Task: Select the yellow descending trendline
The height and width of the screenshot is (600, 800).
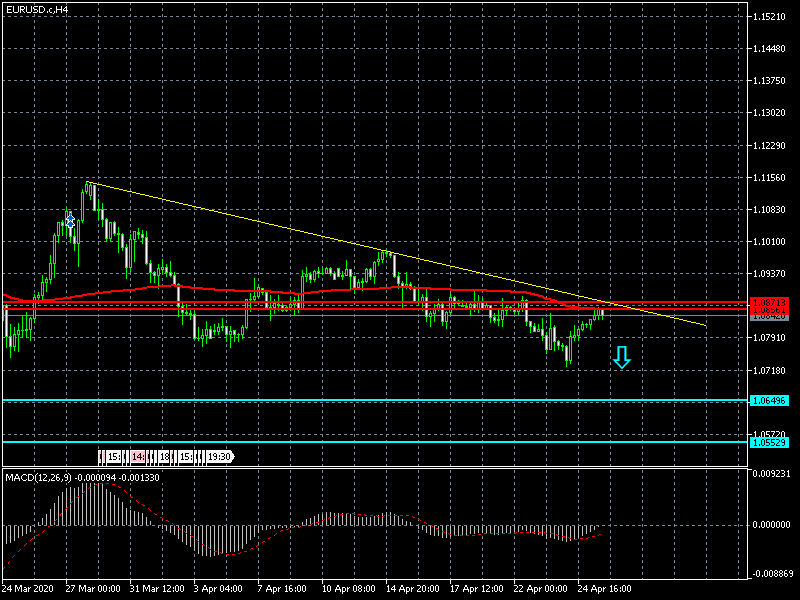Action: pyautogui.click(x=300, y=229)
